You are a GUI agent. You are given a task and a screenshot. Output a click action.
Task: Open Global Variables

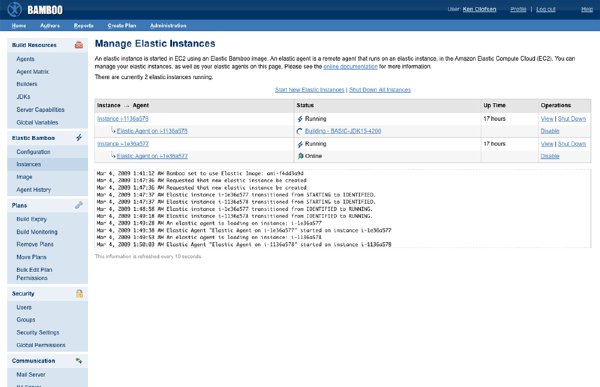point(37,122)
